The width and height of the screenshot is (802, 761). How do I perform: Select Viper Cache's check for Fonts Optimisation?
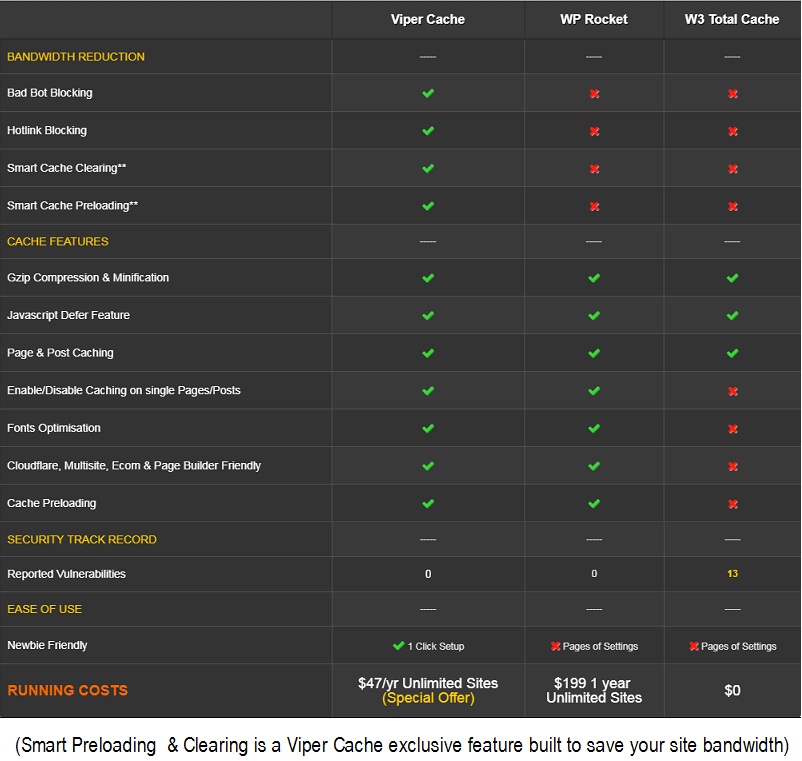pyautogui.click(x=428, y=429)
